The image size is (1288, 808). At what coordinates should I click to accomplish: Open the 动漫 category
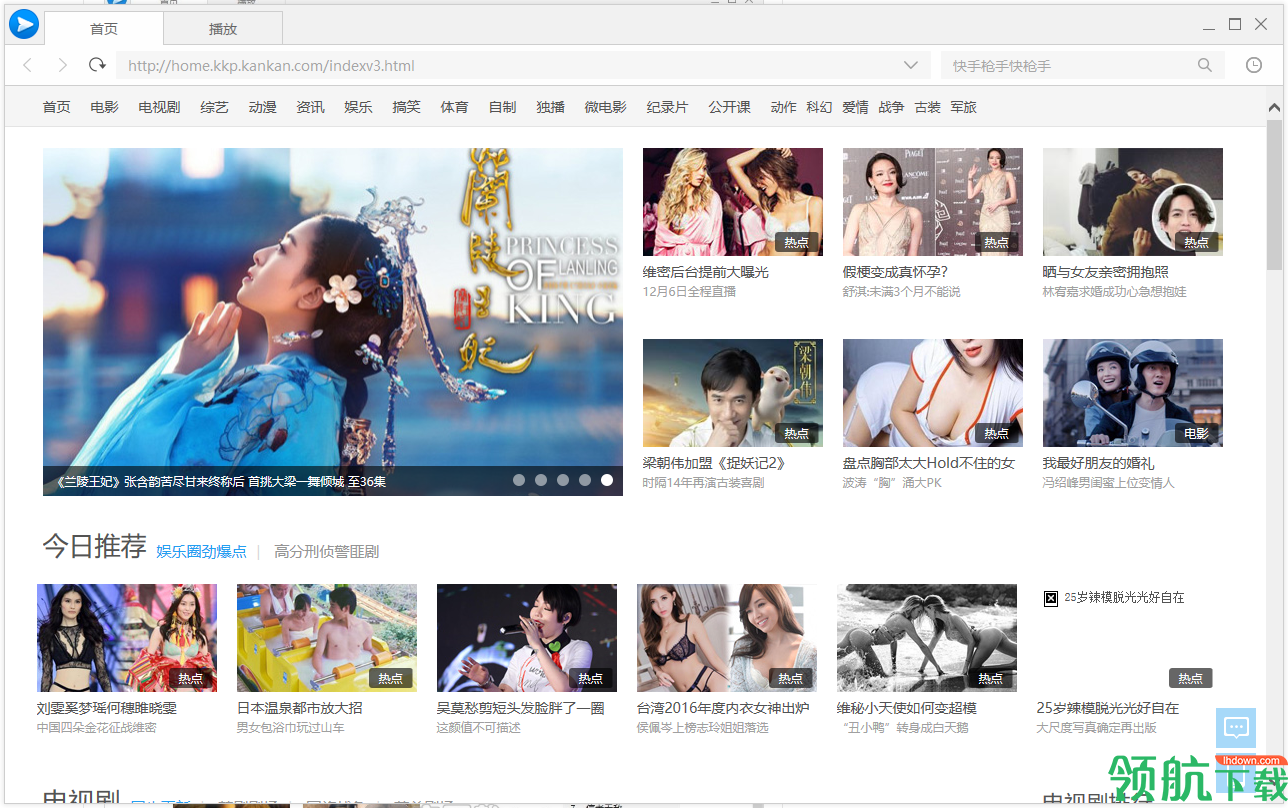[262, 107]
